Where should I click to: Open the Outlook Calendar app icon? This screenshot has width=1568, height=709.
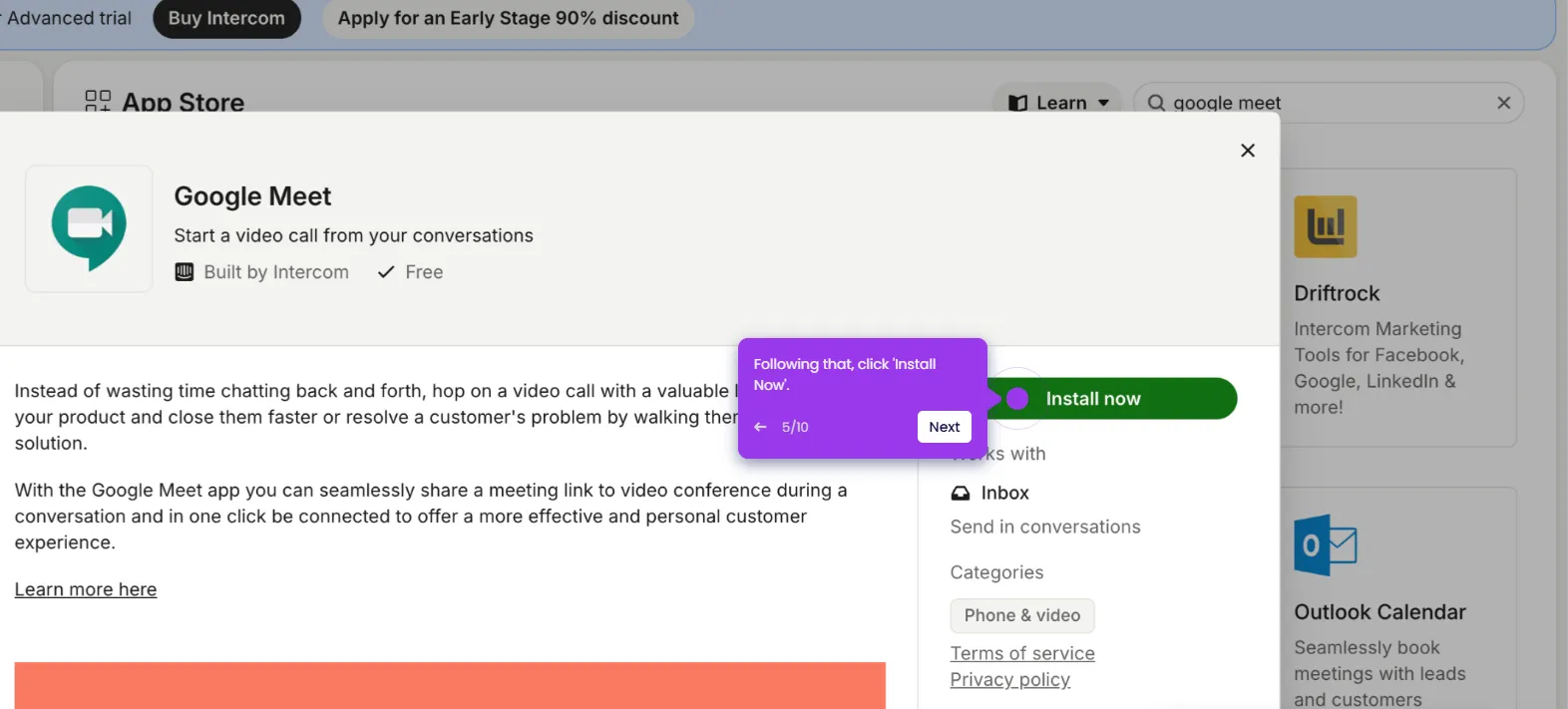(1325, 544)
